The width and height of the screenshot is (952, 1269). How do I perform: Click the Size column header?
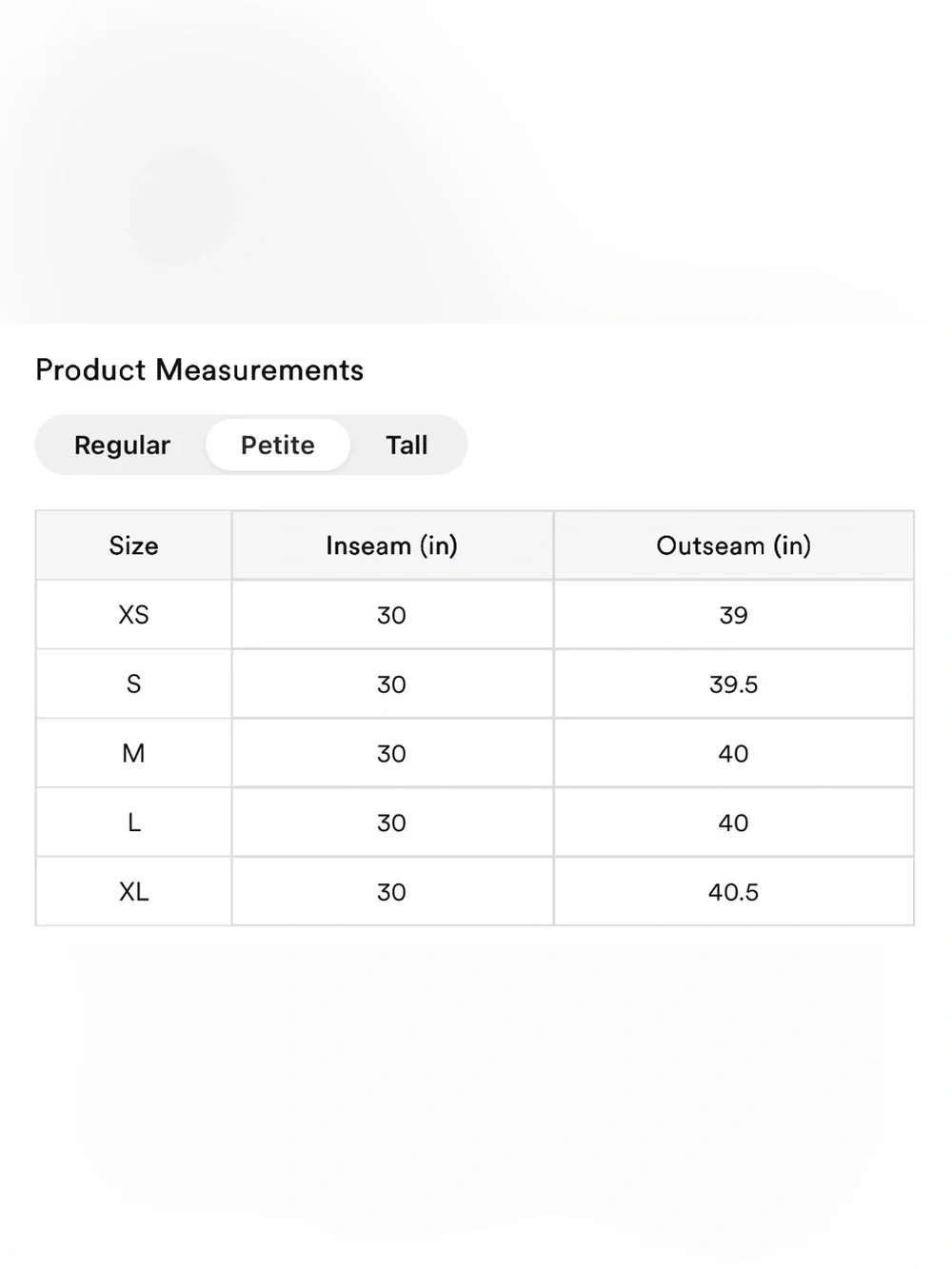tap(133, 545)
